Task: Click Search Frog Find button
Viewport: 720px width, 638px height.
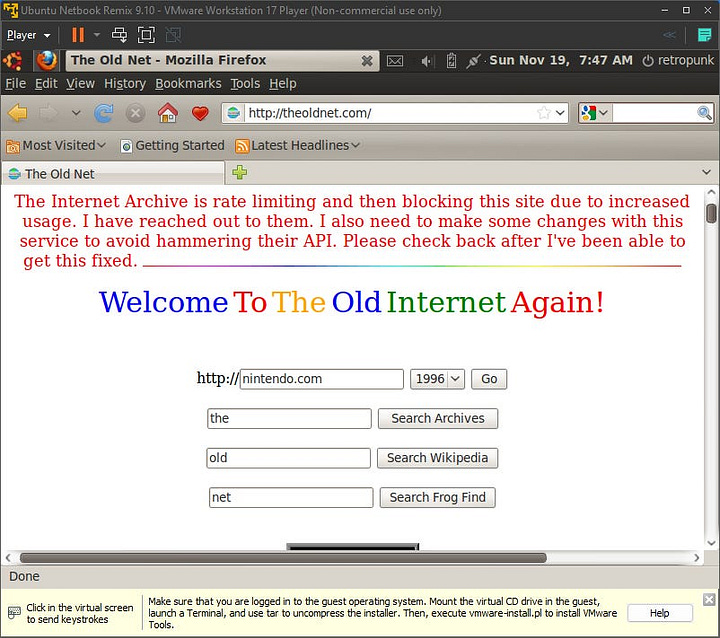Action: (x=438, y=497)
